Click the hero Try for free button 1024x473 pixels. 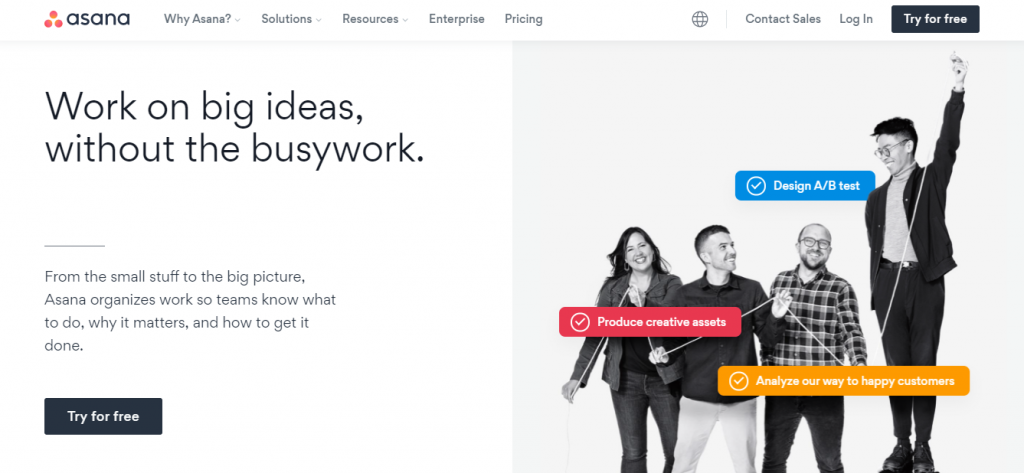103,416
